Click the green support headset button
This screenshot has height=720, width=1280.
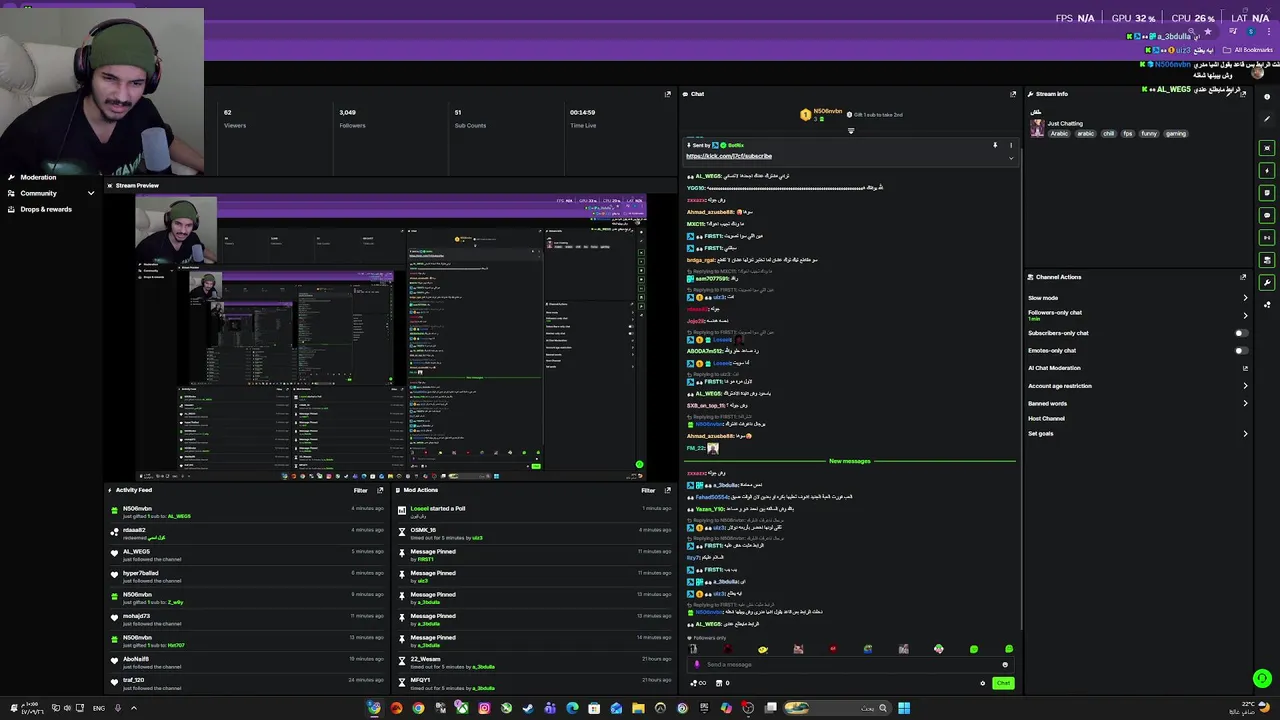pos(1263,677)
